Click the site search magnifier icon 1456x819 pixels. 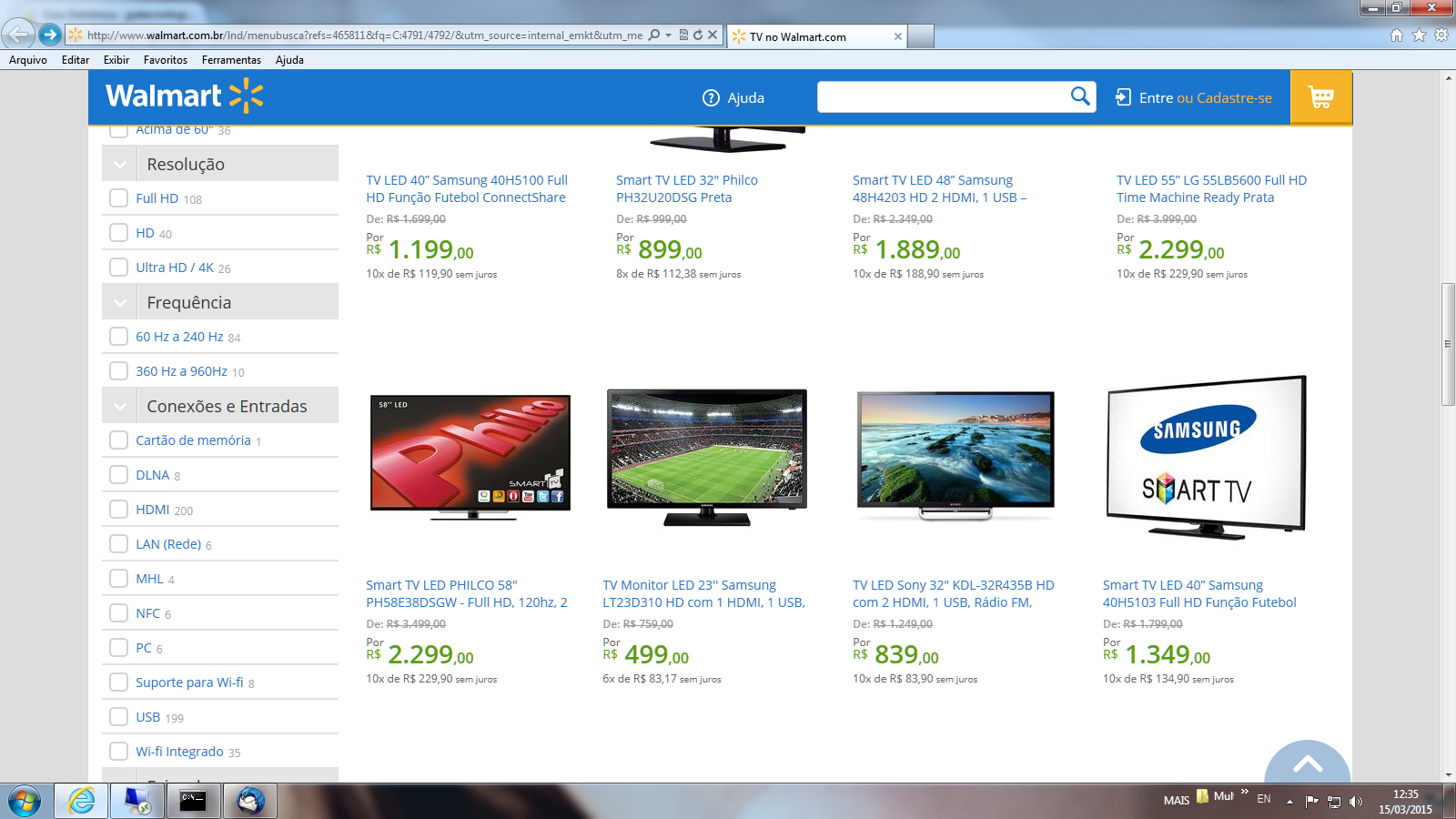[x=1080, y=96]
